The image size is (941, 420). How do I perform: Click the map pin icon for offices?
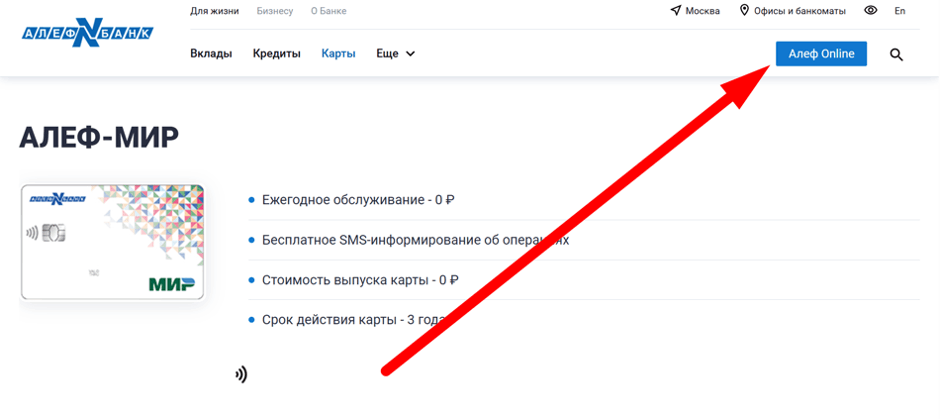pos(745,11)
